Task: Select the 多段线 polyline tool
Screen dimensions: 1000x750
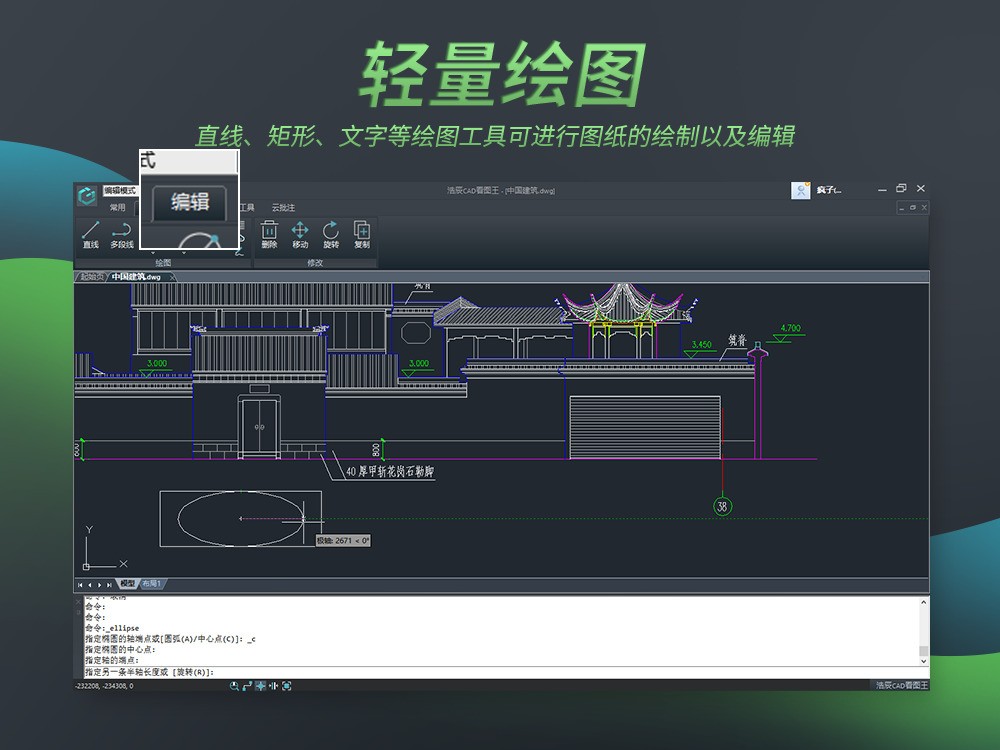Action: pyautogui.click(x=121, y=234)
